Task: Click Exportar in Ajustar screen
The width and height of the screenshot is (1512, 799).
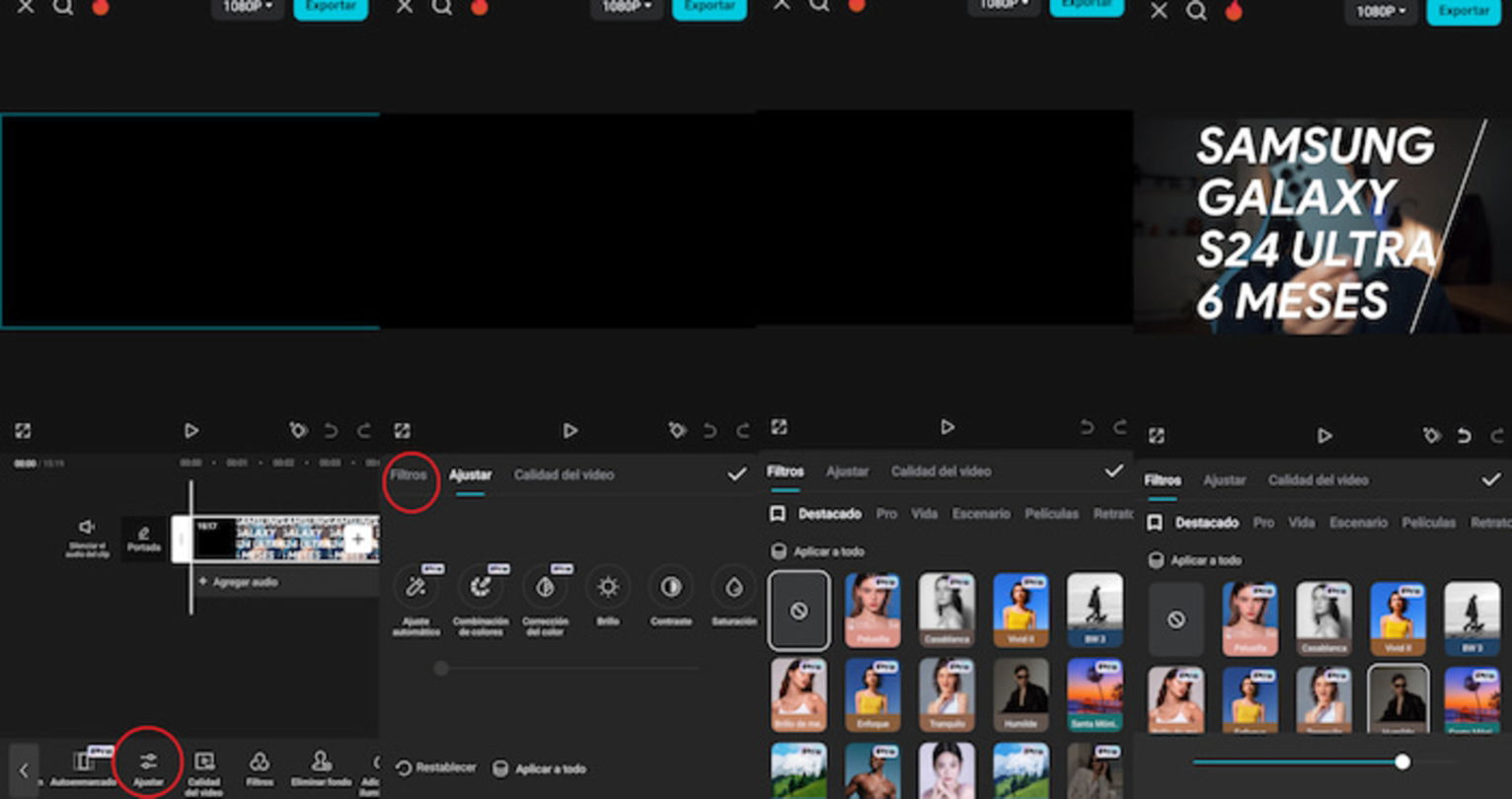Action: [710, 7]
